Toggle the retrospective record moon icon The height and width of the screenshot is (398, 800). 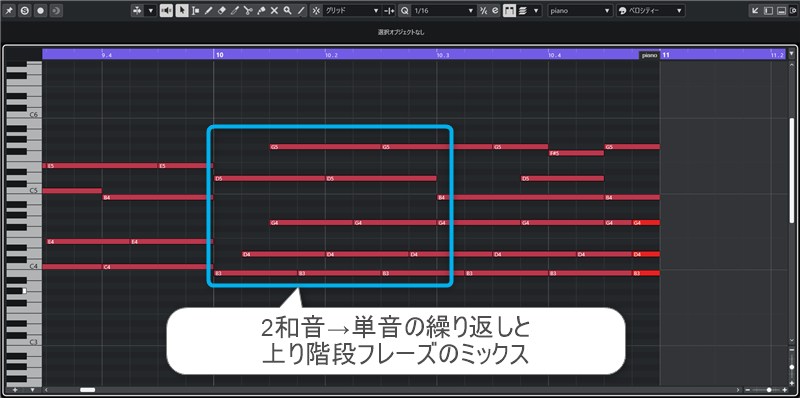(x=56, y=11)
